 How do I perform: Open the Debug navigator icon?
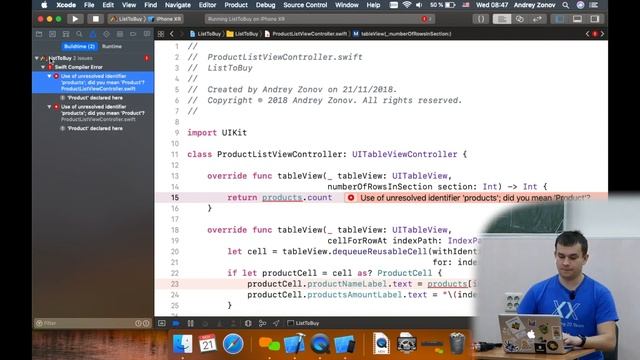(120, 34)
